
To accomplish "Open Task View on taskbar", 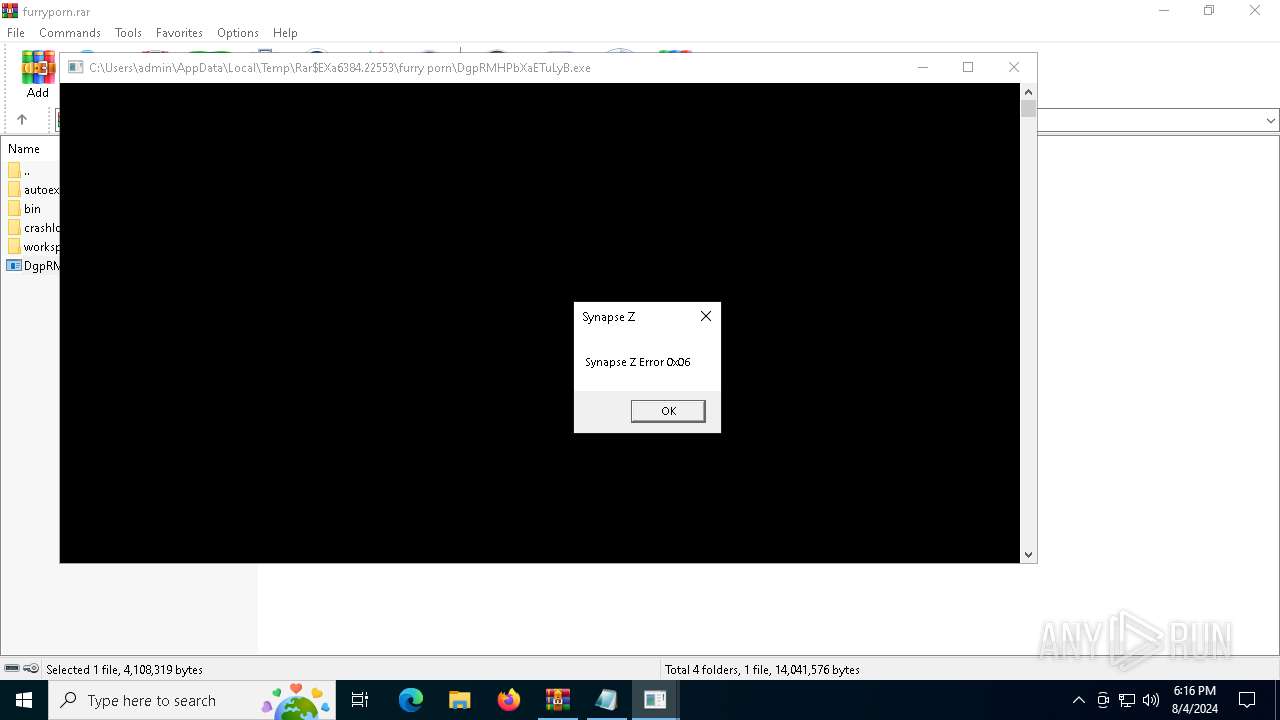I will tap(360, 700).
